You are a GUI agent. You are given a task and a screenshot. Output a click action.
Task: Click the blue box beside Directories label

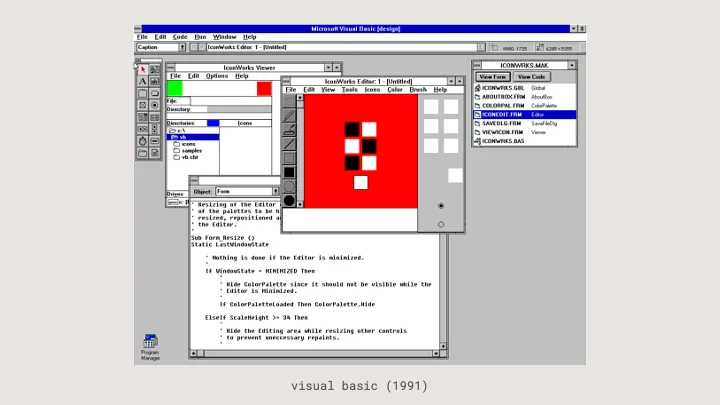[213, 123]
